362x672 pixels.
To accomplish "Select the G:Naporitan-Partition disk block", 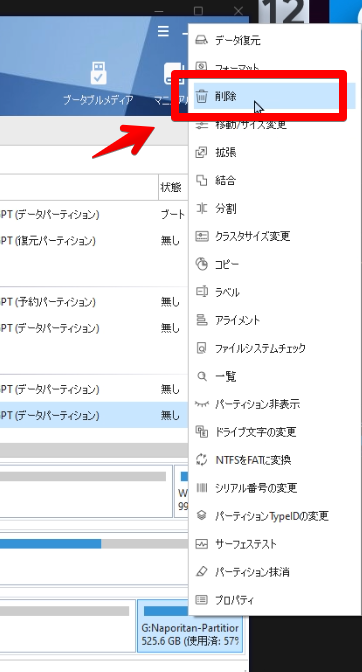I will tap(190, 626).
